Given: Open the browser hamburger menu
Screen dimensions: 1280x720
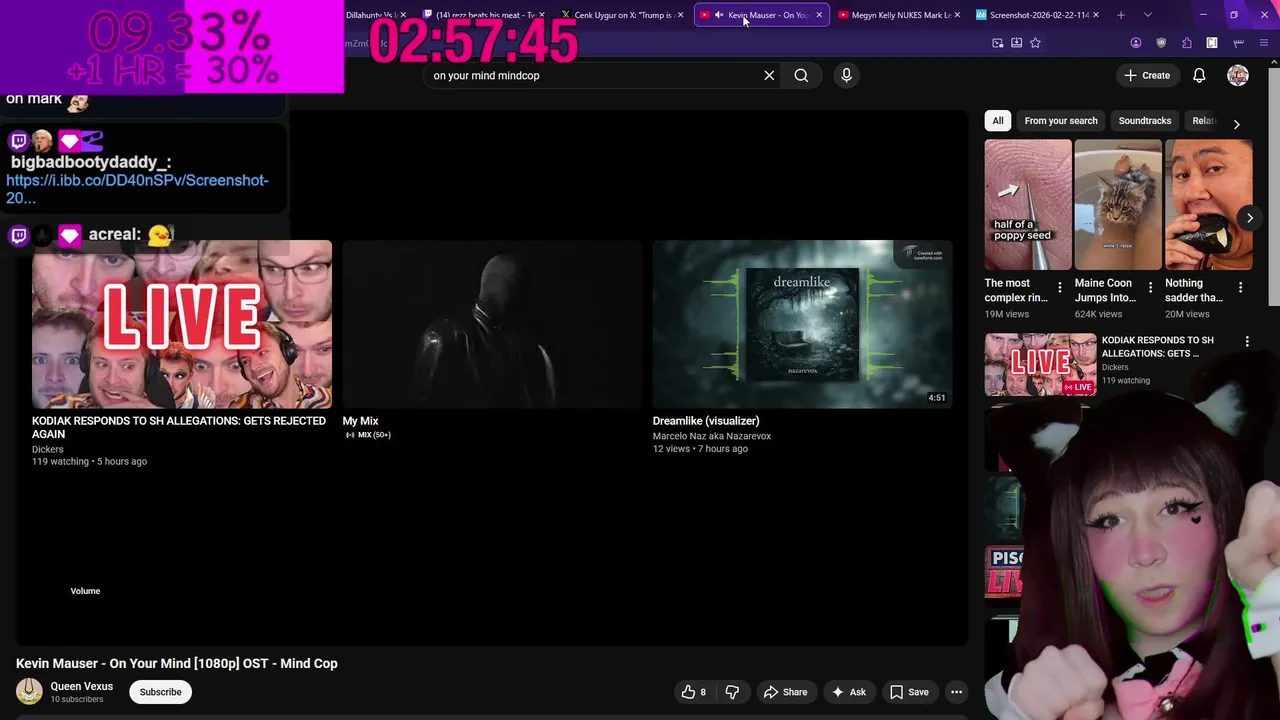Looking at the screenshot, I should tap(1264, 43).
